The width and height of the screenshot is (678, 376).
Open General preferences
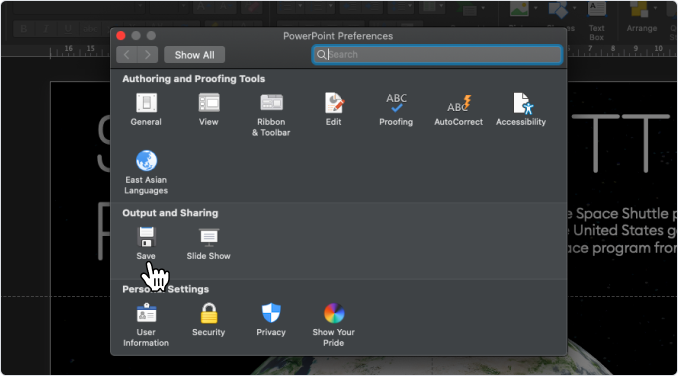click(146, 110)
